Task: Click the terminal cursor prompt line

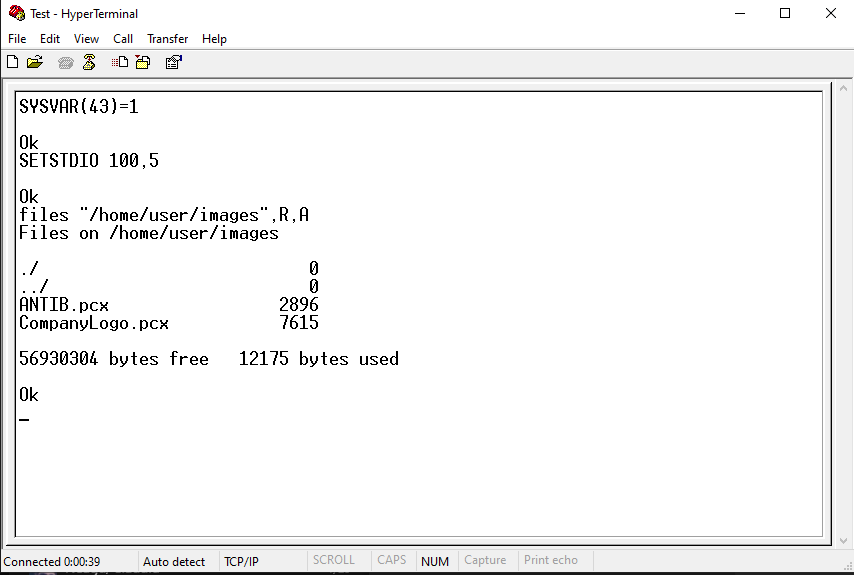Action: (24, 419)
